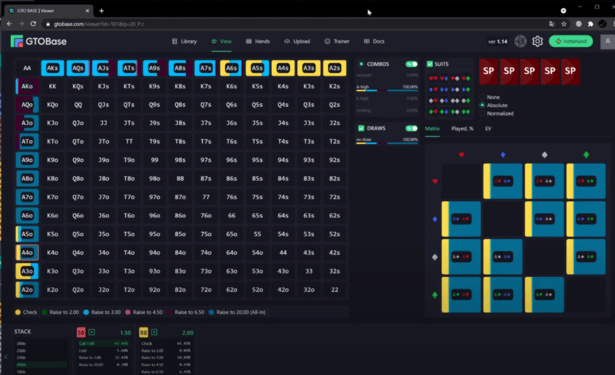Click the first SP board card
This screenshot has width=615, height=375.
tap(488, 71)
